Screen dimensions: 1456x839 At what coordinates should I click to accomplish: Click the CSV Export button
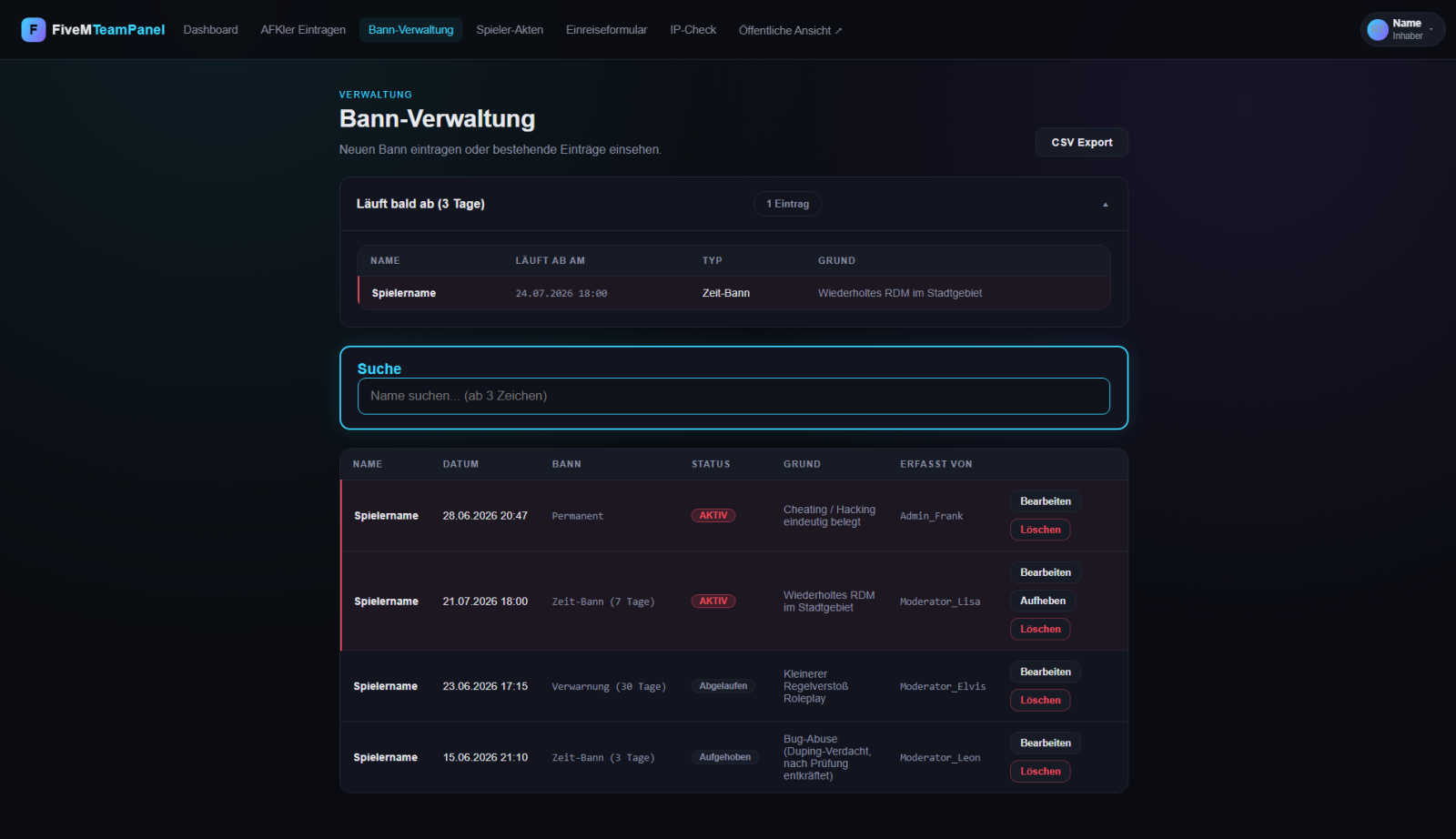(1082, 142)
